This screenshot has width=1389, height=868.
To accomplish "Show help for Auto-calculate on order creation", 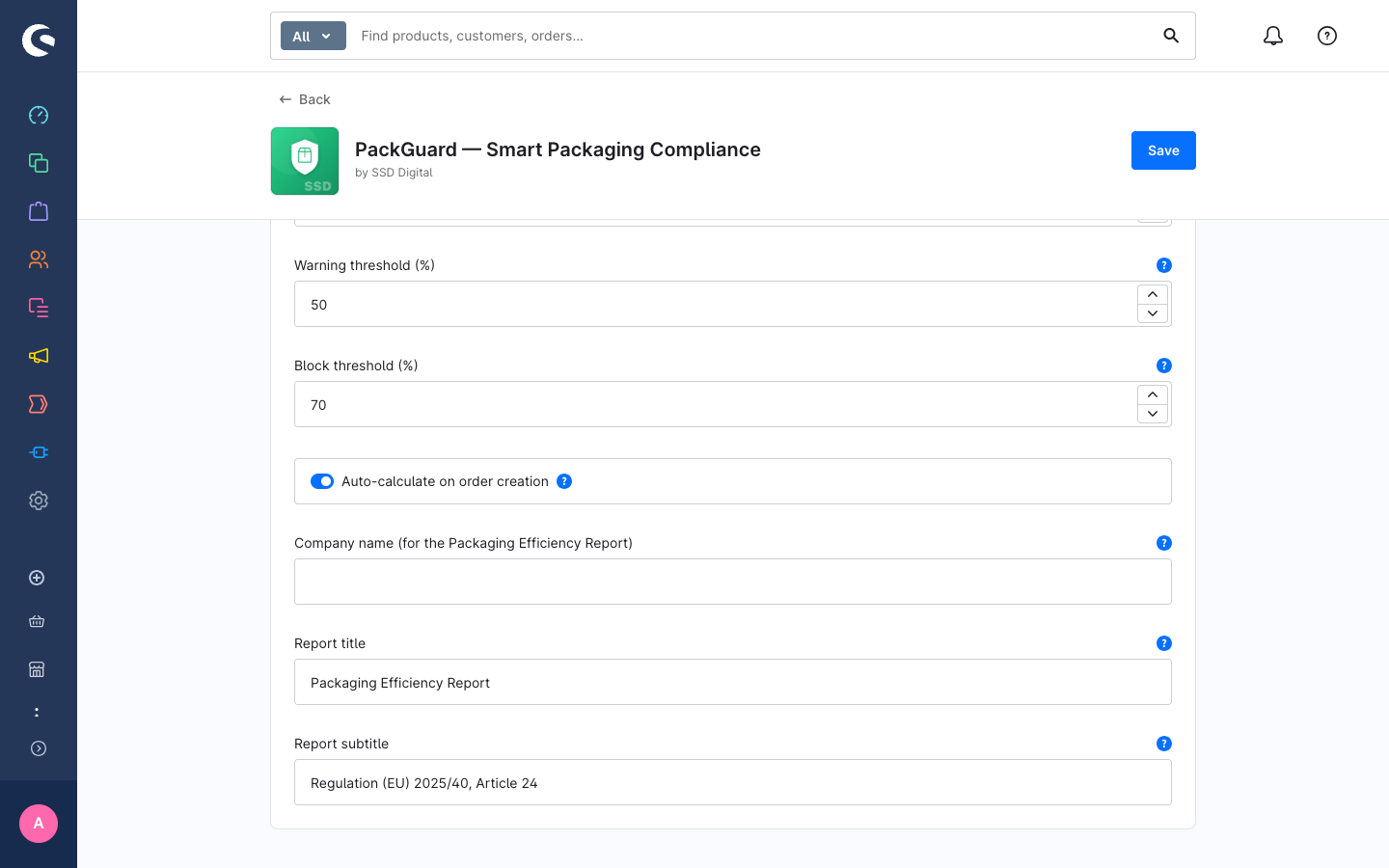I will click(564, 481).
